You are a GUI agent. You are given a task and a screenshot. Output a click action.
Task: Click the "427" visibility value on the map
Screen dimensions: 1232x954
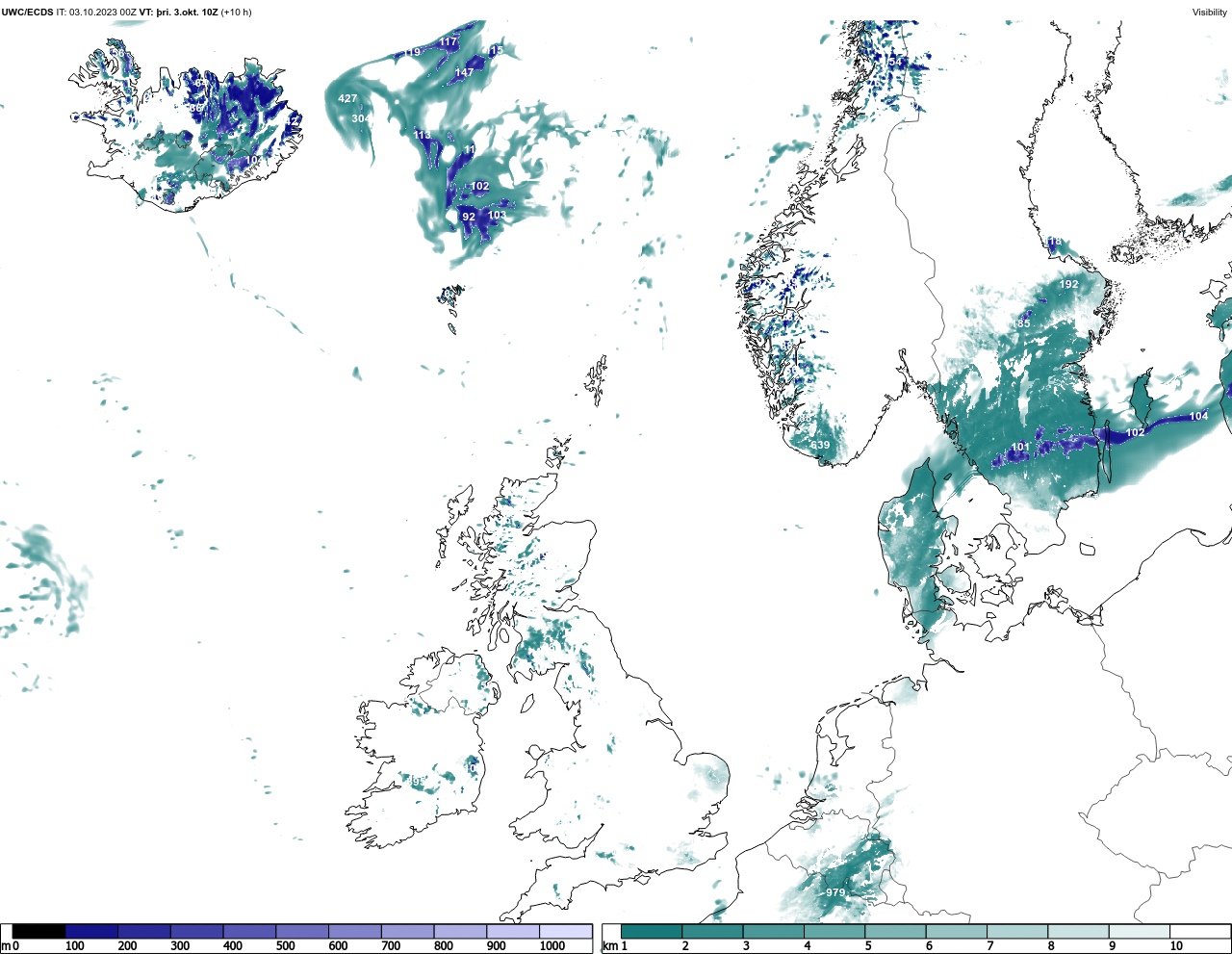(347, 98)
